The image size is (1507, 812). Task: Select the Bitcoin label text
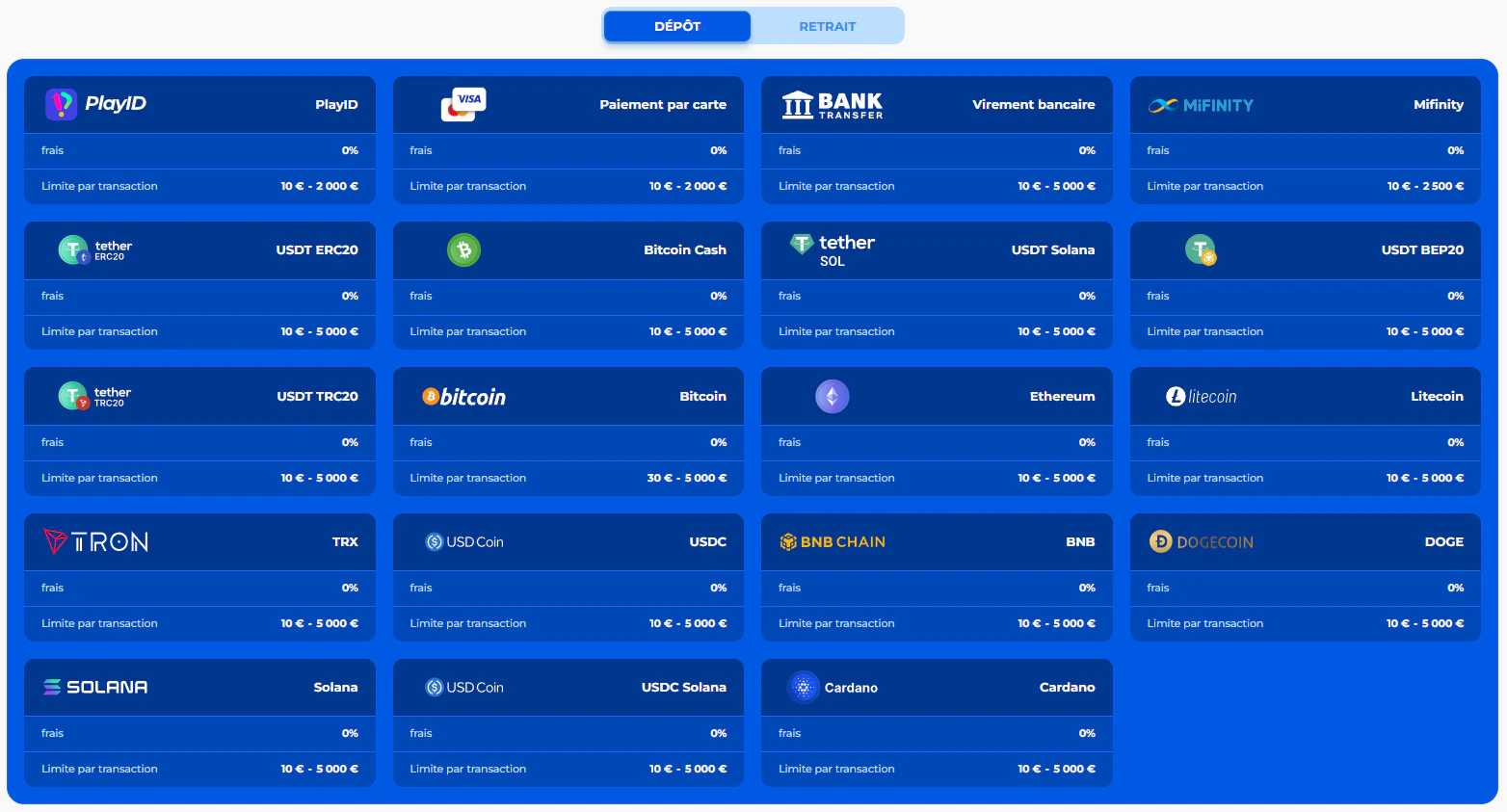(x=702, y=396)
